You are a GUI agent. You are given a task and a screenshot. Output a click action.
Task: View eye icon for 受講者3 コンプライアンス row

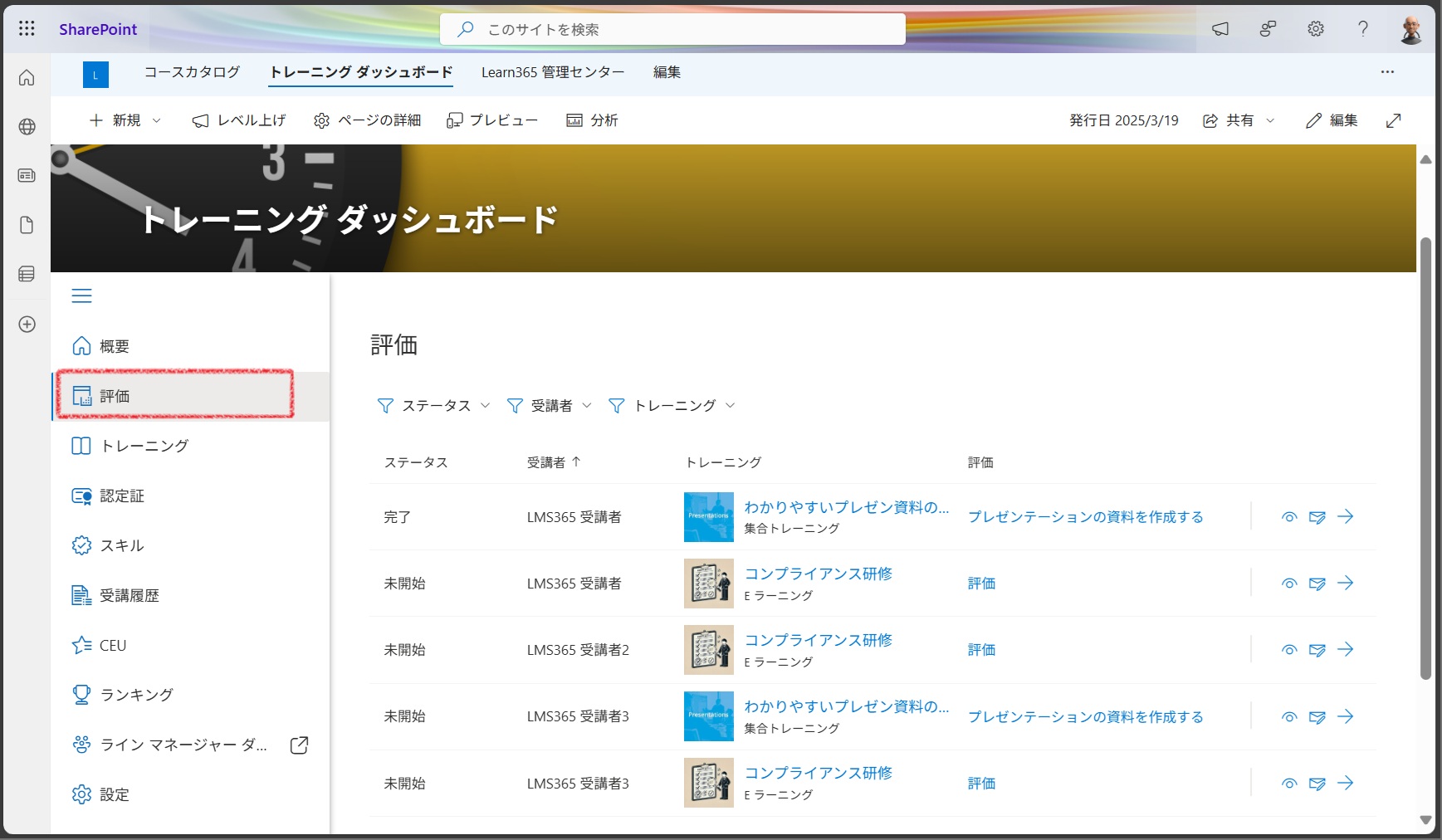coord(1289,784)
